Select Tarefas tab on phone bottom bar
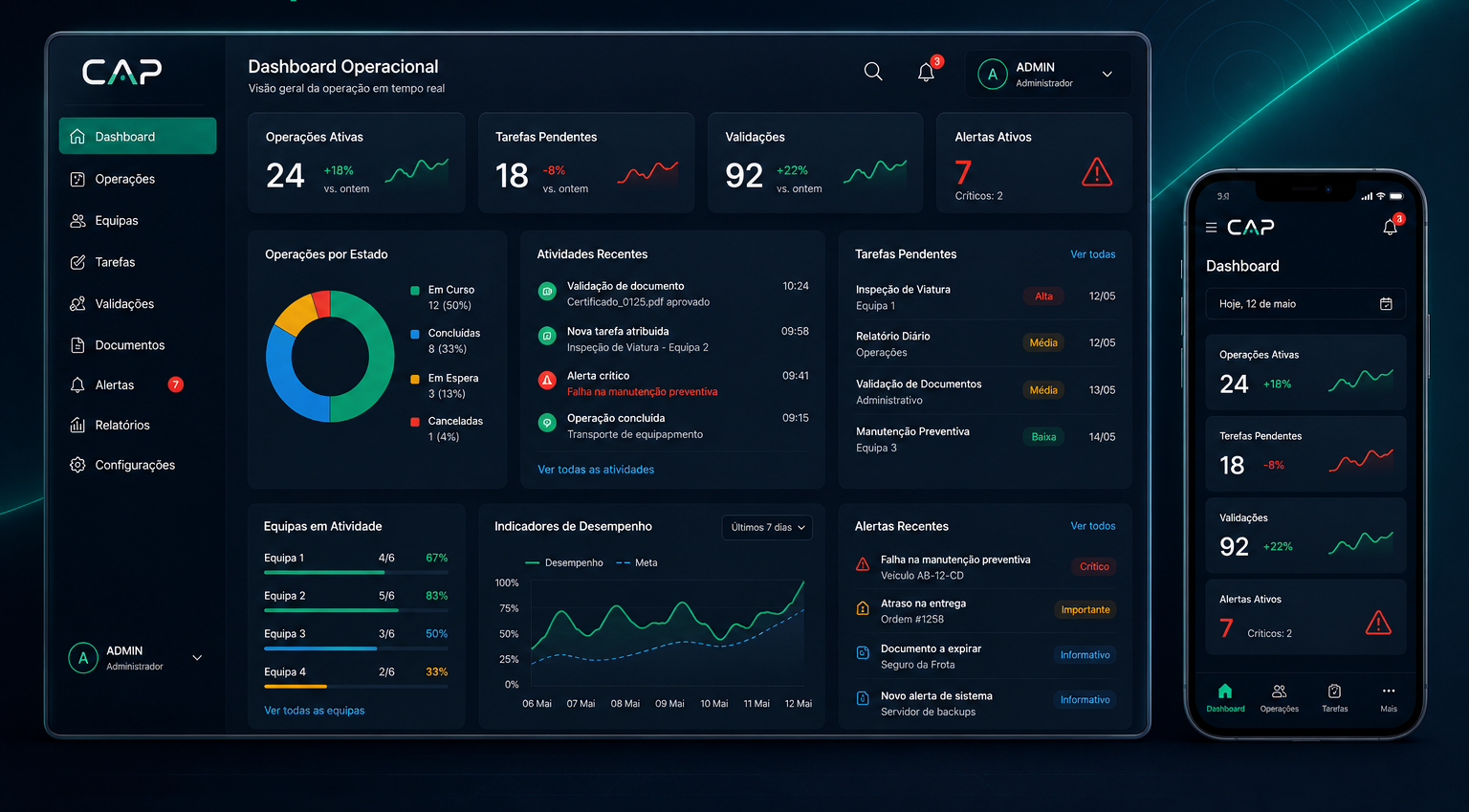The height and width of the screenshot is (812, 1469). click(1335, 697)
